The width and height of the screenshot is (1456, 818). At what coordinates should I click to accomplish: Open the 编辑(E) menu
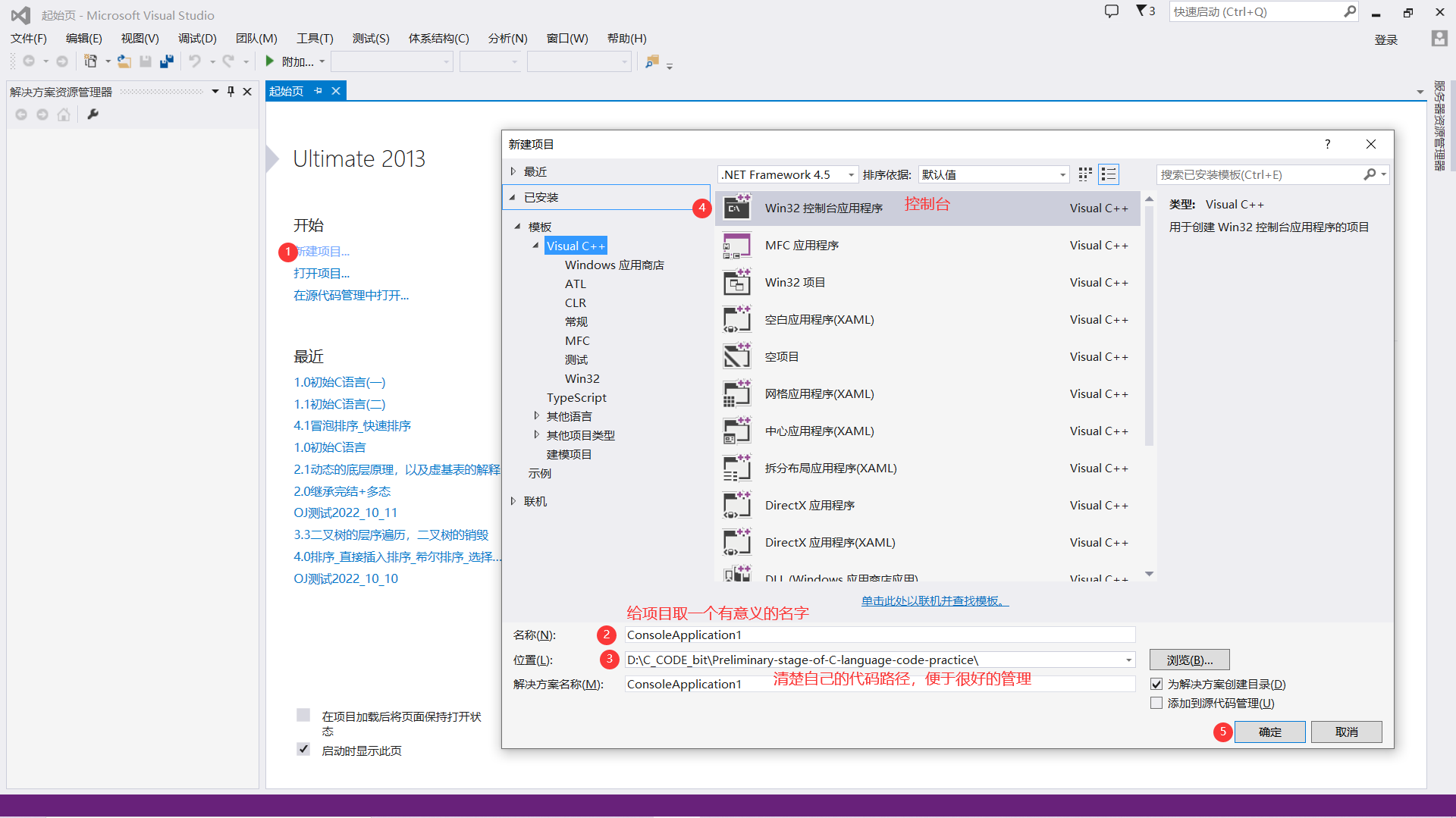pos(83,39)
